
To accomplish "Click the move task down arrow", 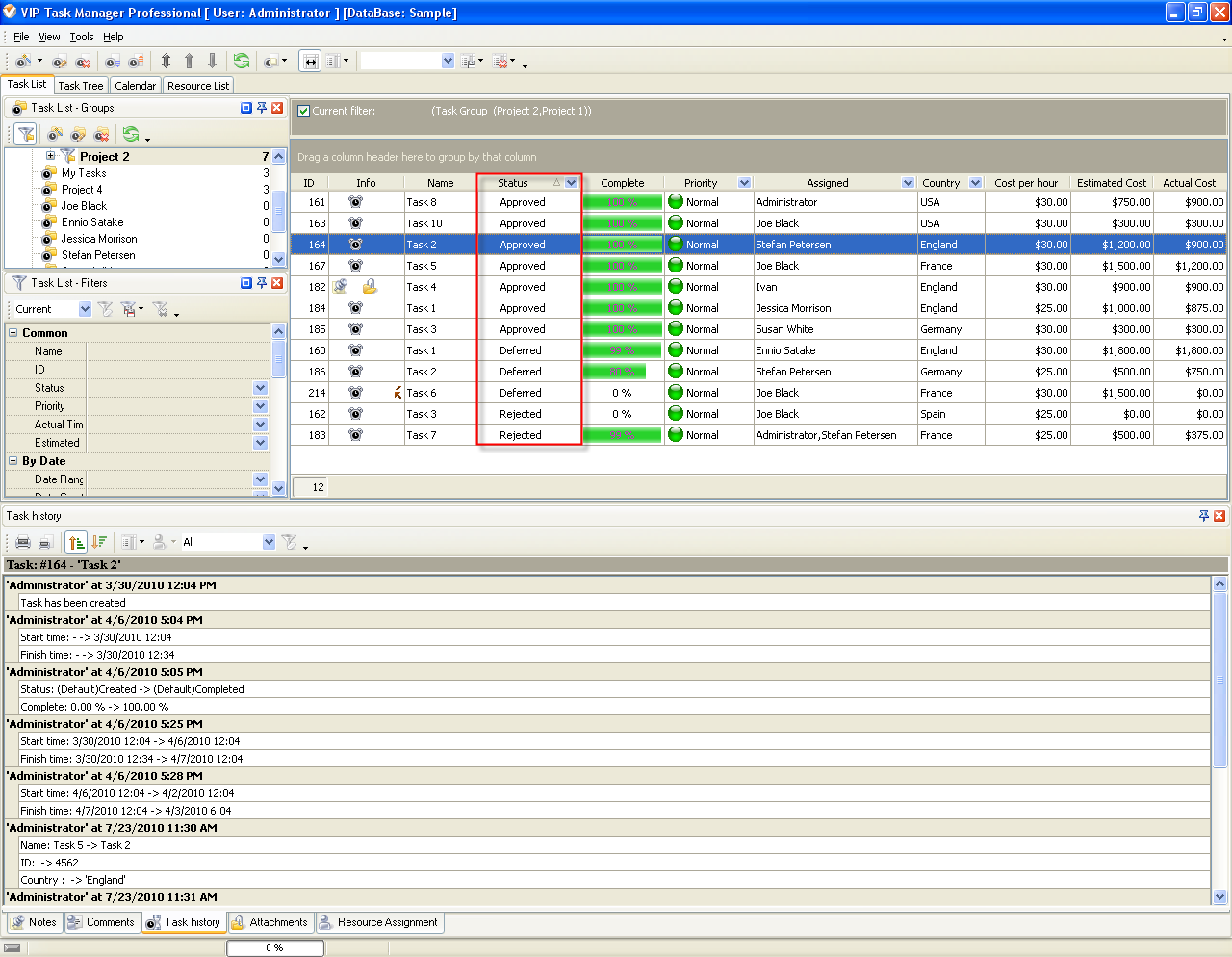I will click(x=212, y=61).
